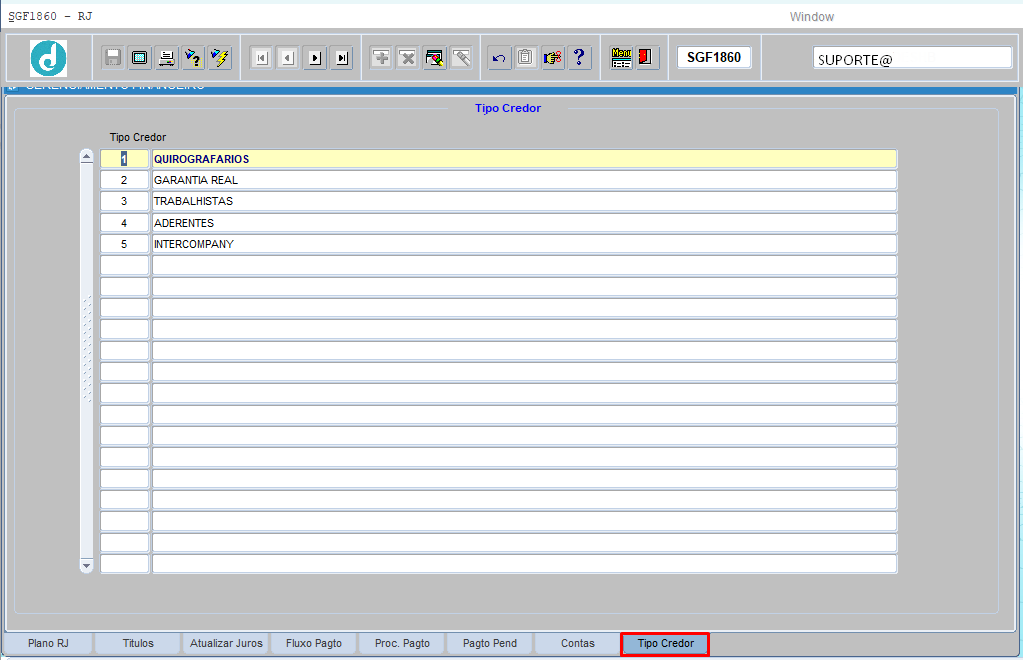
Task: Switch to the Plano RJ tab
Action: (x=49, y=644)
